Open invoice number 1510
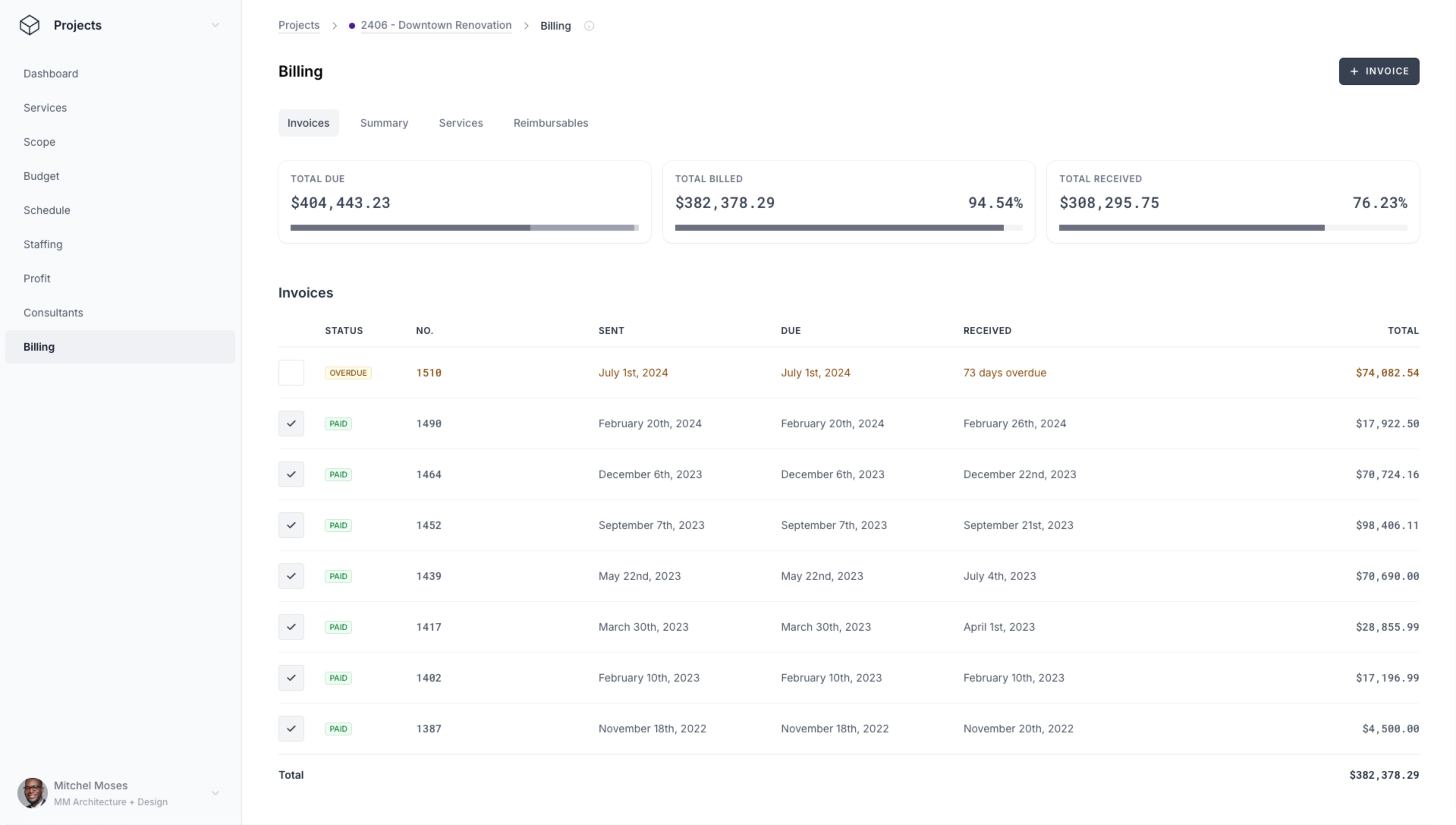This screenshot has height=825, width=1456. point(429,373)
